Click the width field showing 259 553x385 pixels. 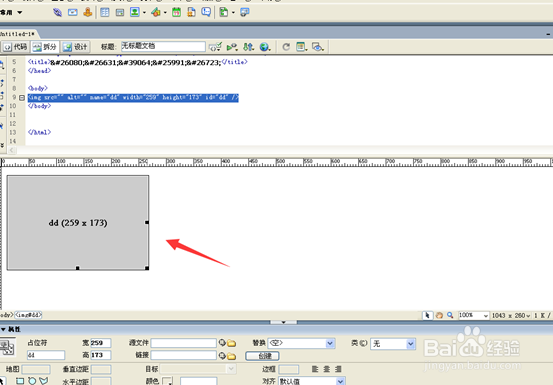click(101, 343)
